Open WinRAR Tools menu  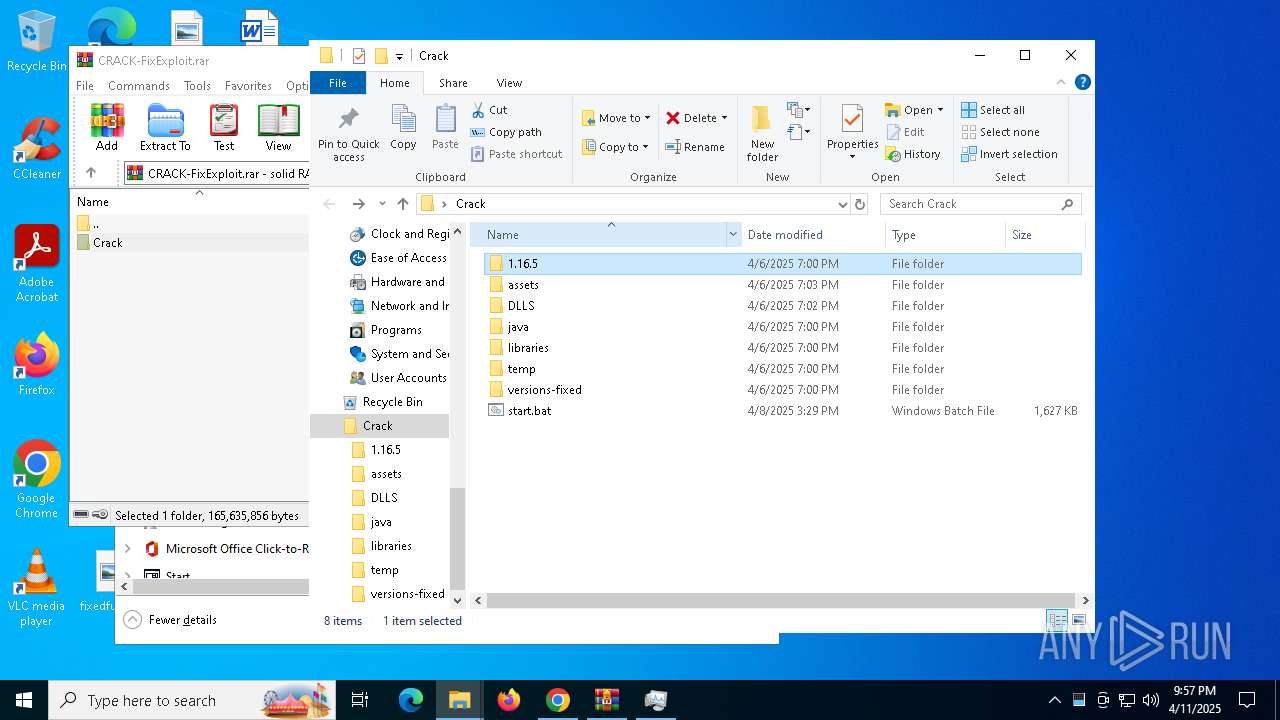click(197, 86)
